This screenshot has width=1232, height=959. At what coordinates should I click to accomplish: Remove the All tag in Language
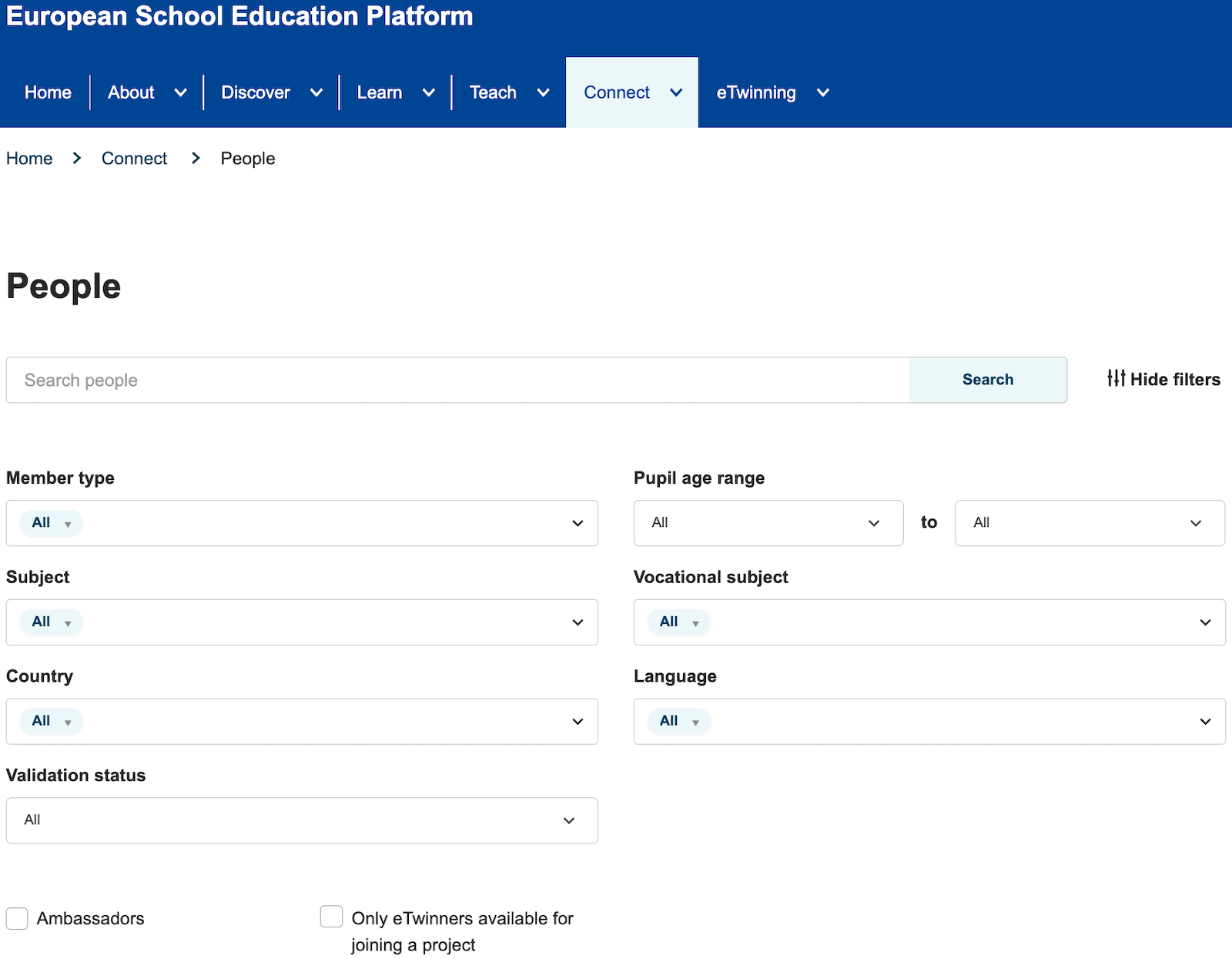(695, 723)
